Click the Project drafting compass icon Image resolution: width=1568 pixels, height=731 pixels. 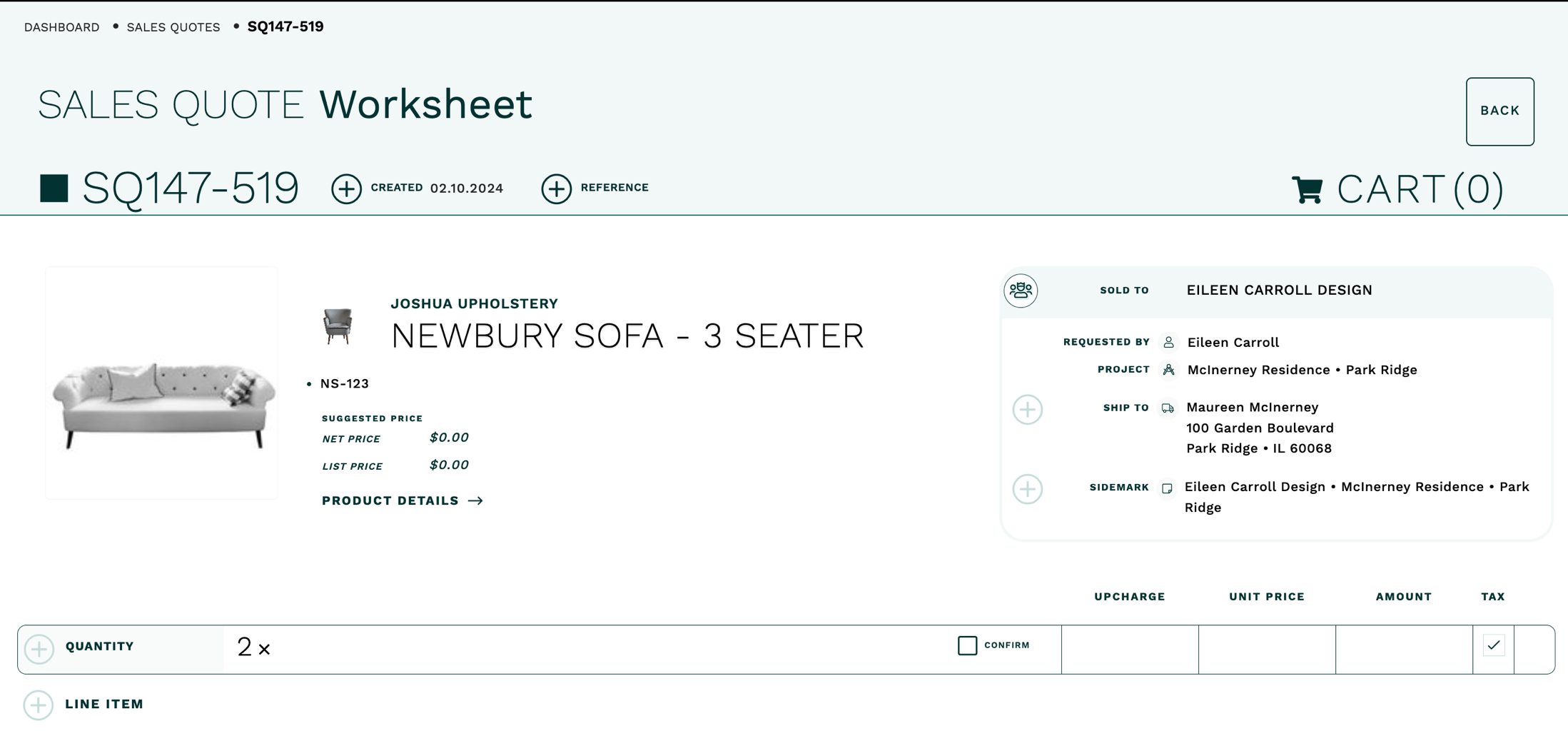pos(1168,370)
